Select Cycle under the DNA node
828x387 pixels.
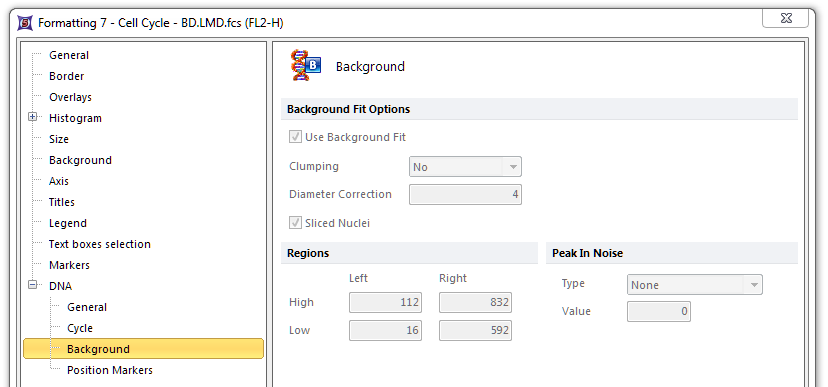(x=80, y=328)
